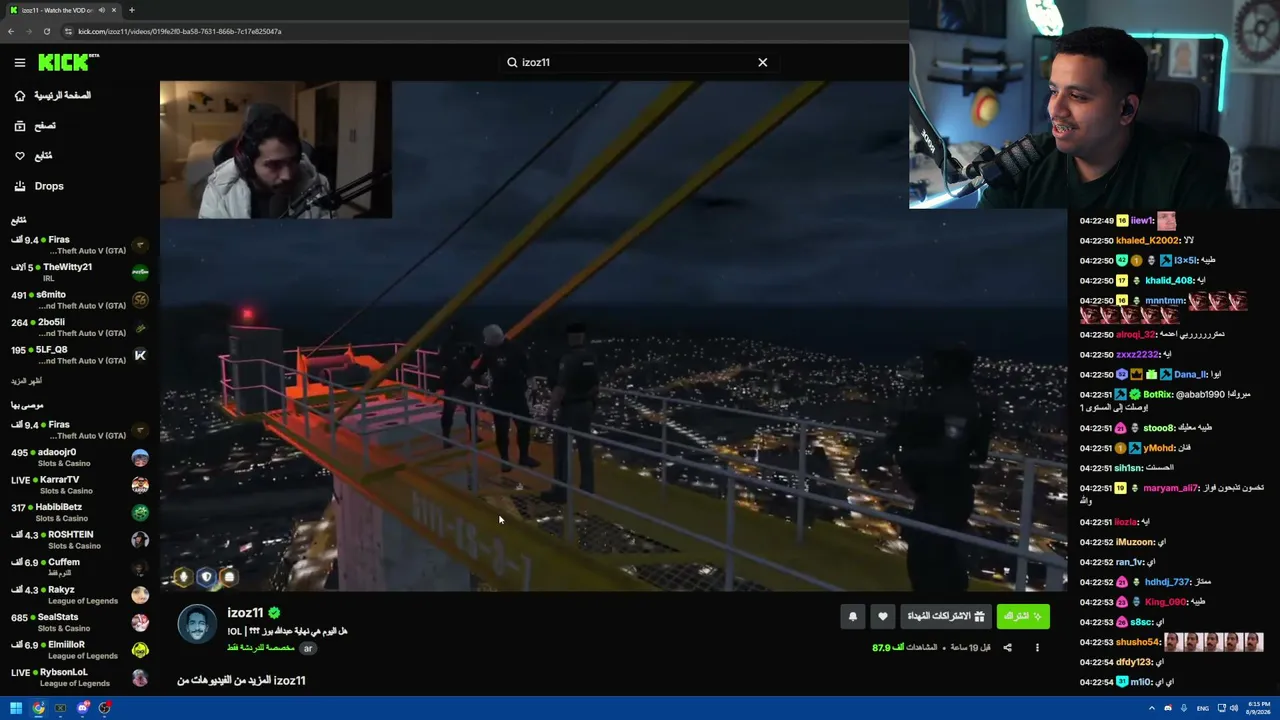Click Dana_II username in chat
Image resolution: width=1280 pixels, height=720 pixels.
point(1190,375)
